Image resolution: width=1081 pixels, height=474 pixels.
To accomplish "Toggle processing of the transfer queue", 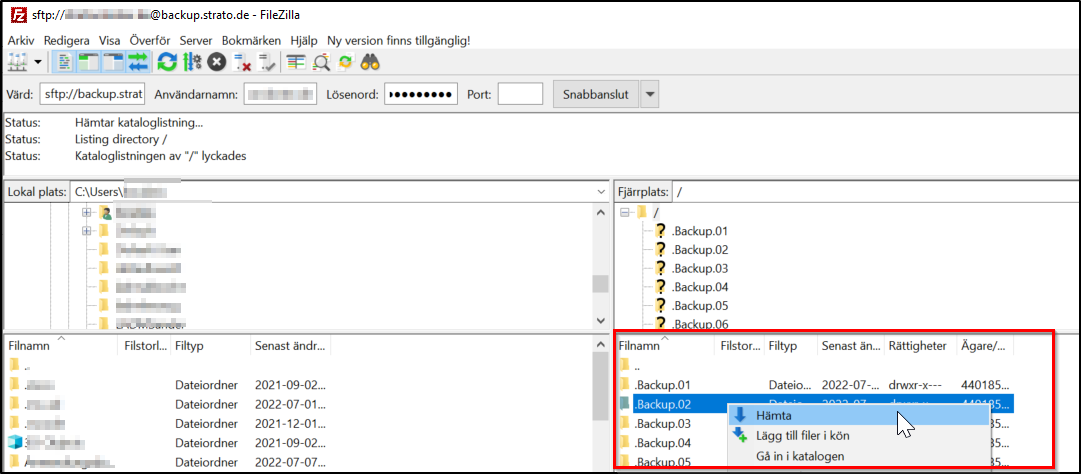I will [192, 62].
